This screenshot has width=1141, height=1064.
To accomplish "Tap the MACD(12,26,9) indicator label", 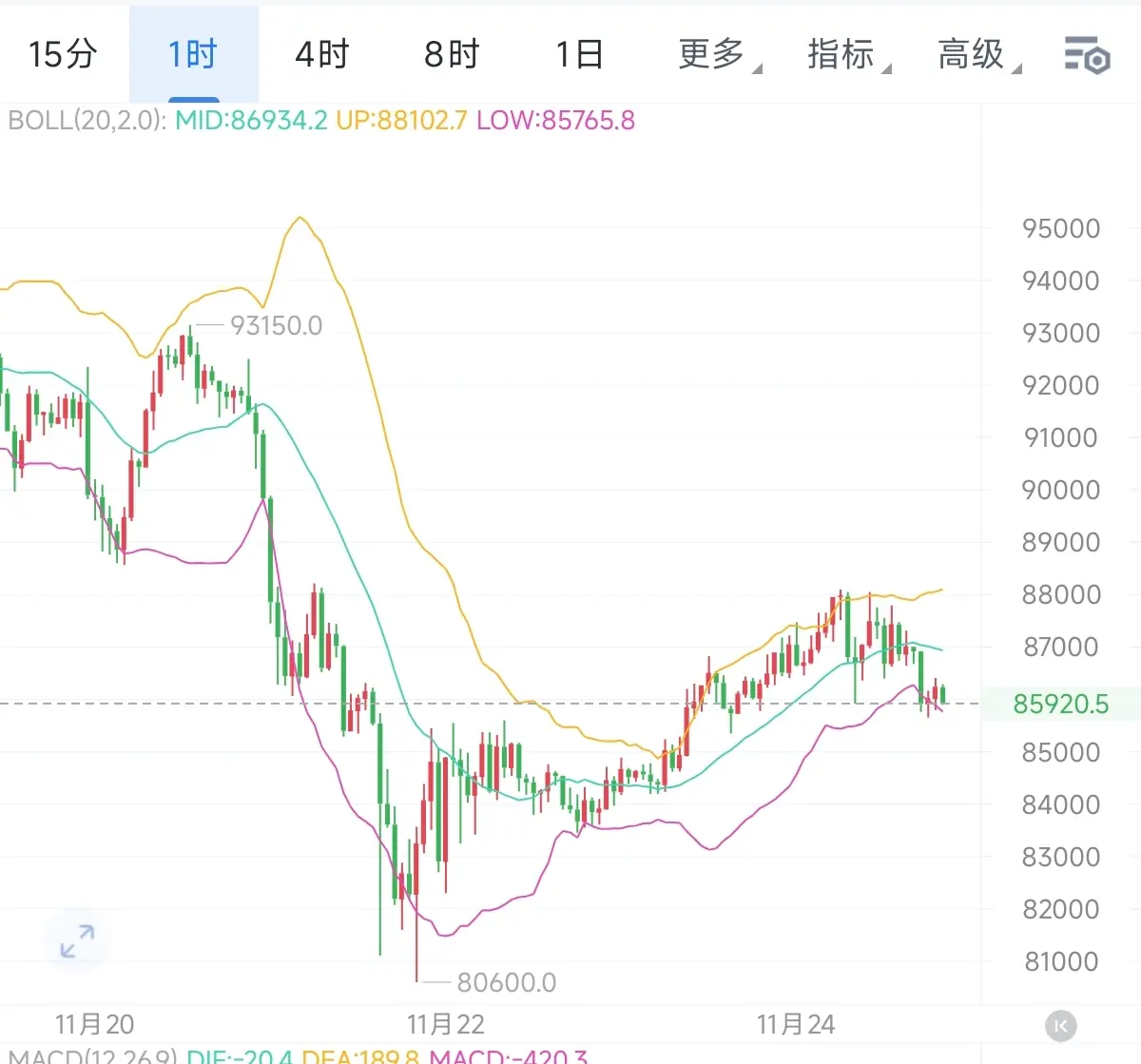I will pyautogui.click(x=92, y=1056).
